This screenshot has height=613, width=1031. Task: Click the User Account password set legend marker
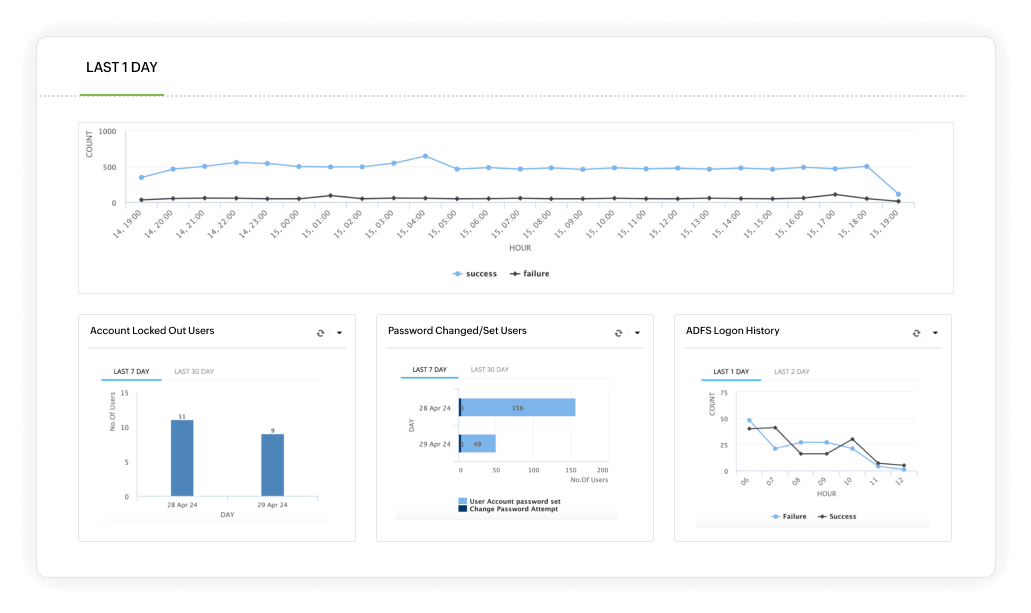coord(462,501)
